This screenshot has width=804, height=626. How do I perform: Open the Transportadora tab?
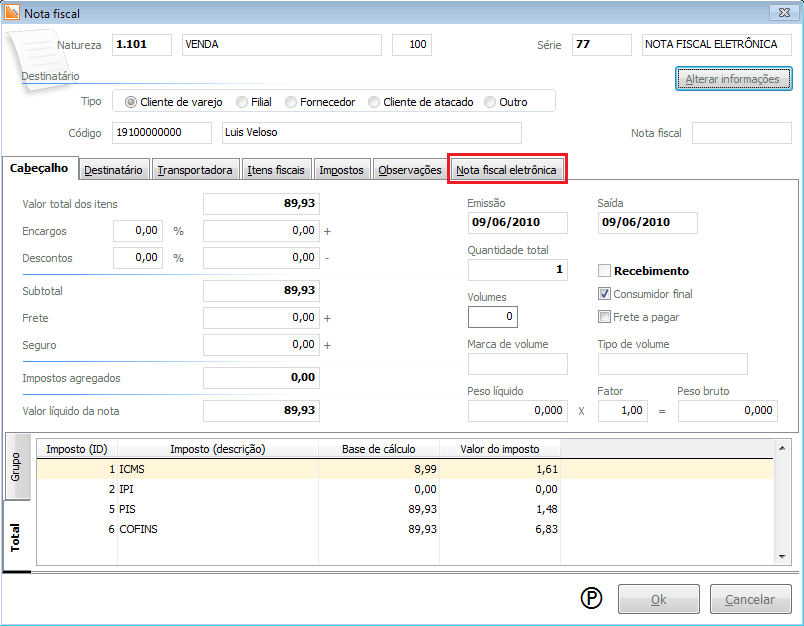pyautogui.click(x=195, y=170)
